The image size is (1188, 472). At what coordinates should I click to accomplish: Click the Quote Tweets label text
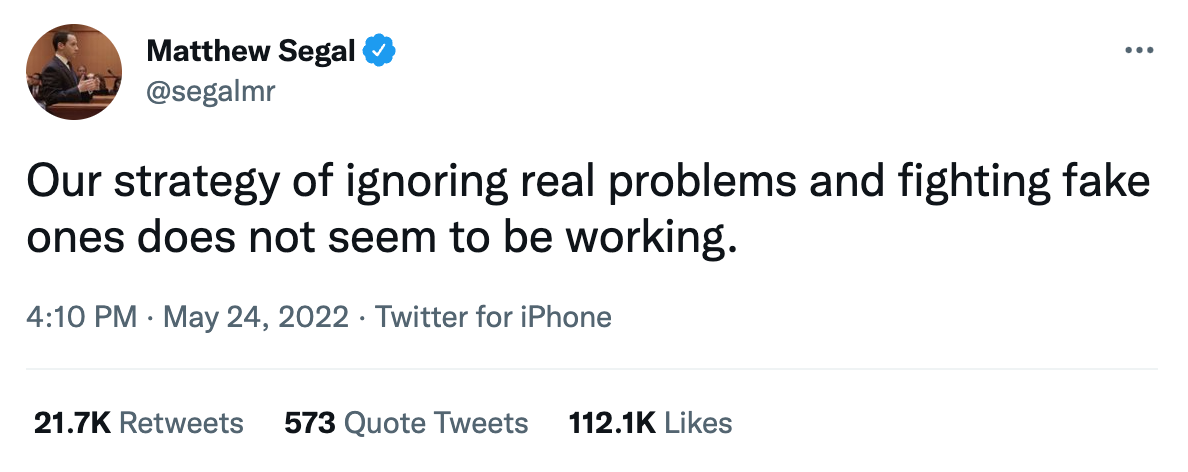tap(436, 423)
